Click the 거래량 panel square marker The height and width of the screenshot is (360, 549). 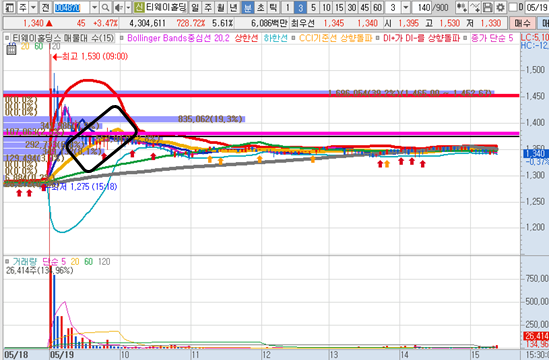tap(7, 262)
